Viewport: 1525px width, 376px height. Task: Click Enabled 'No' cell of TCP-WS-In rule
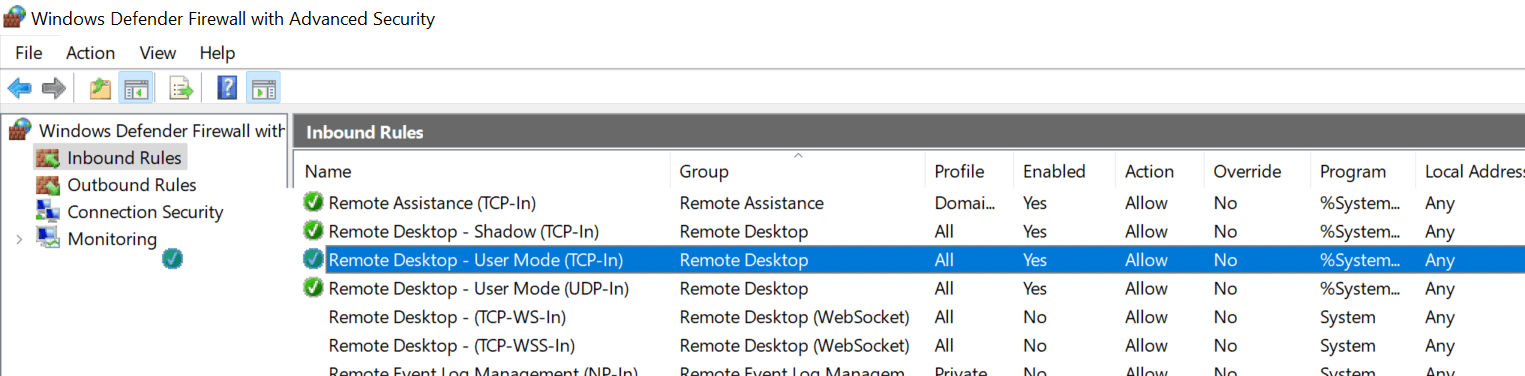[x=1034, y=317]
